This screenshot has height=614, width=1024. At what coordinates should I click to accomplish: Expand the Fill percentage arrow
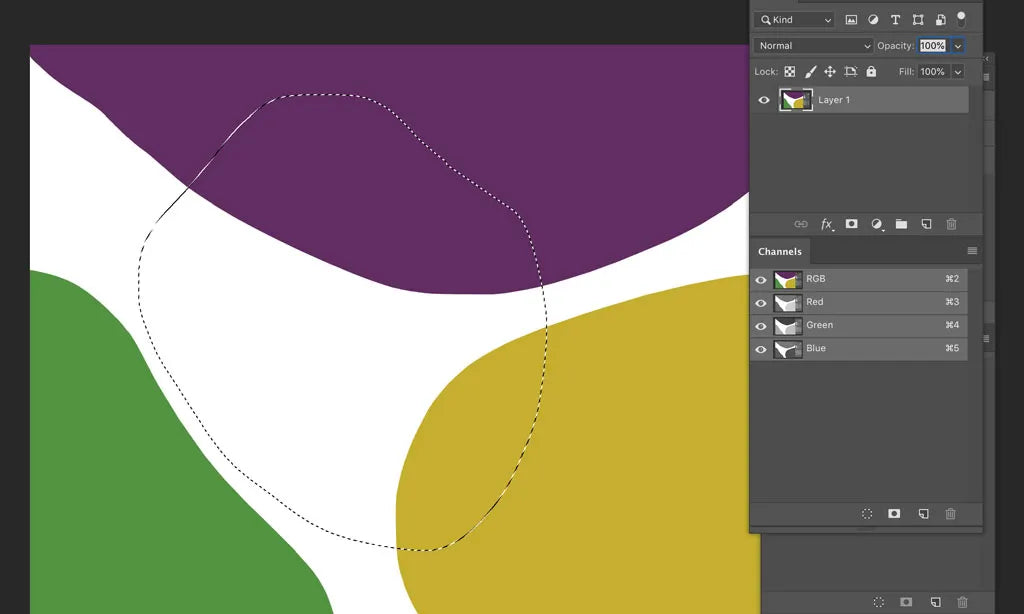point(958,72)
